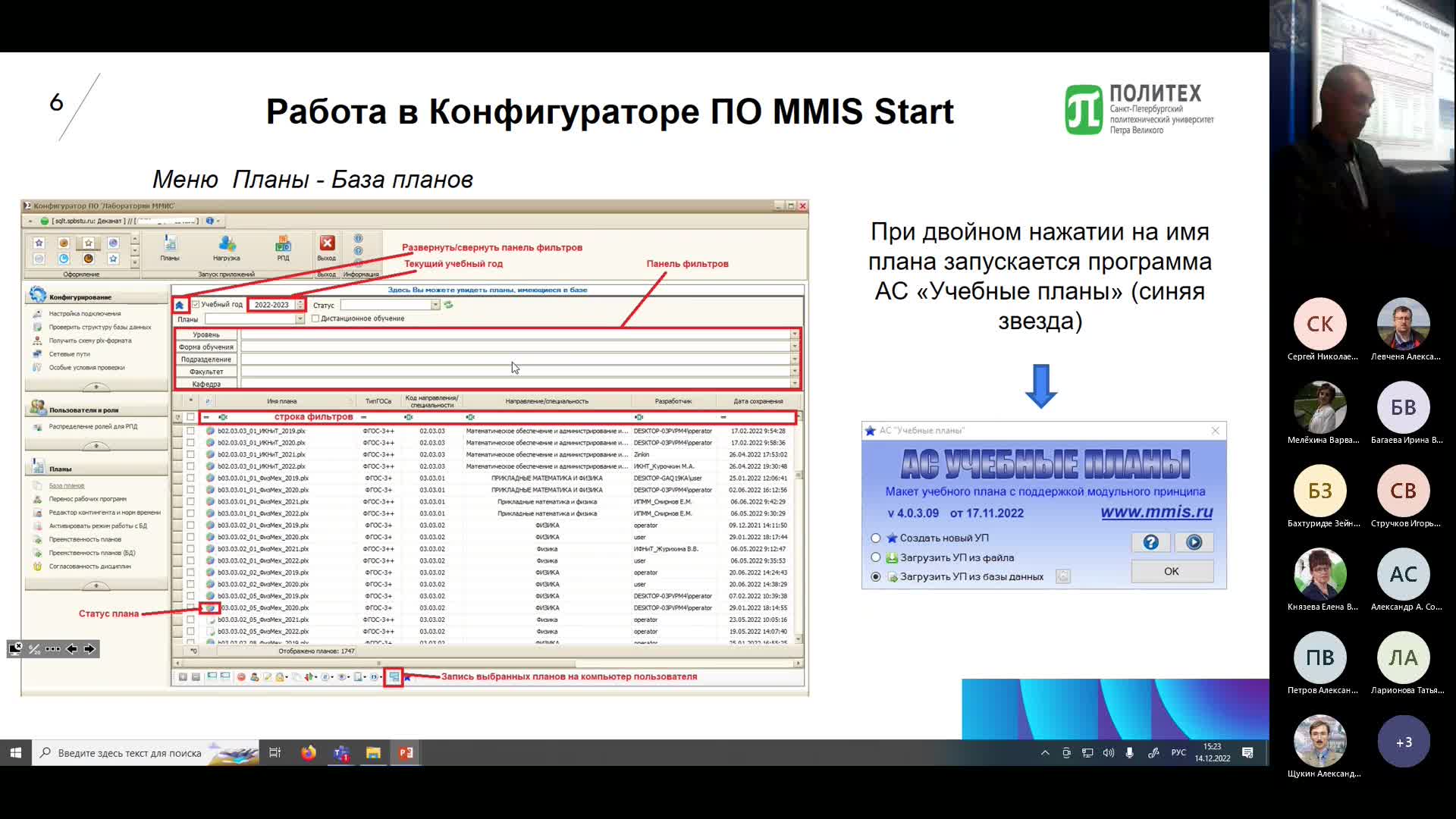
Task: Check the box for row b02.03.03_01_ИКНиТ_2019.plx
Action: point(190,431)
